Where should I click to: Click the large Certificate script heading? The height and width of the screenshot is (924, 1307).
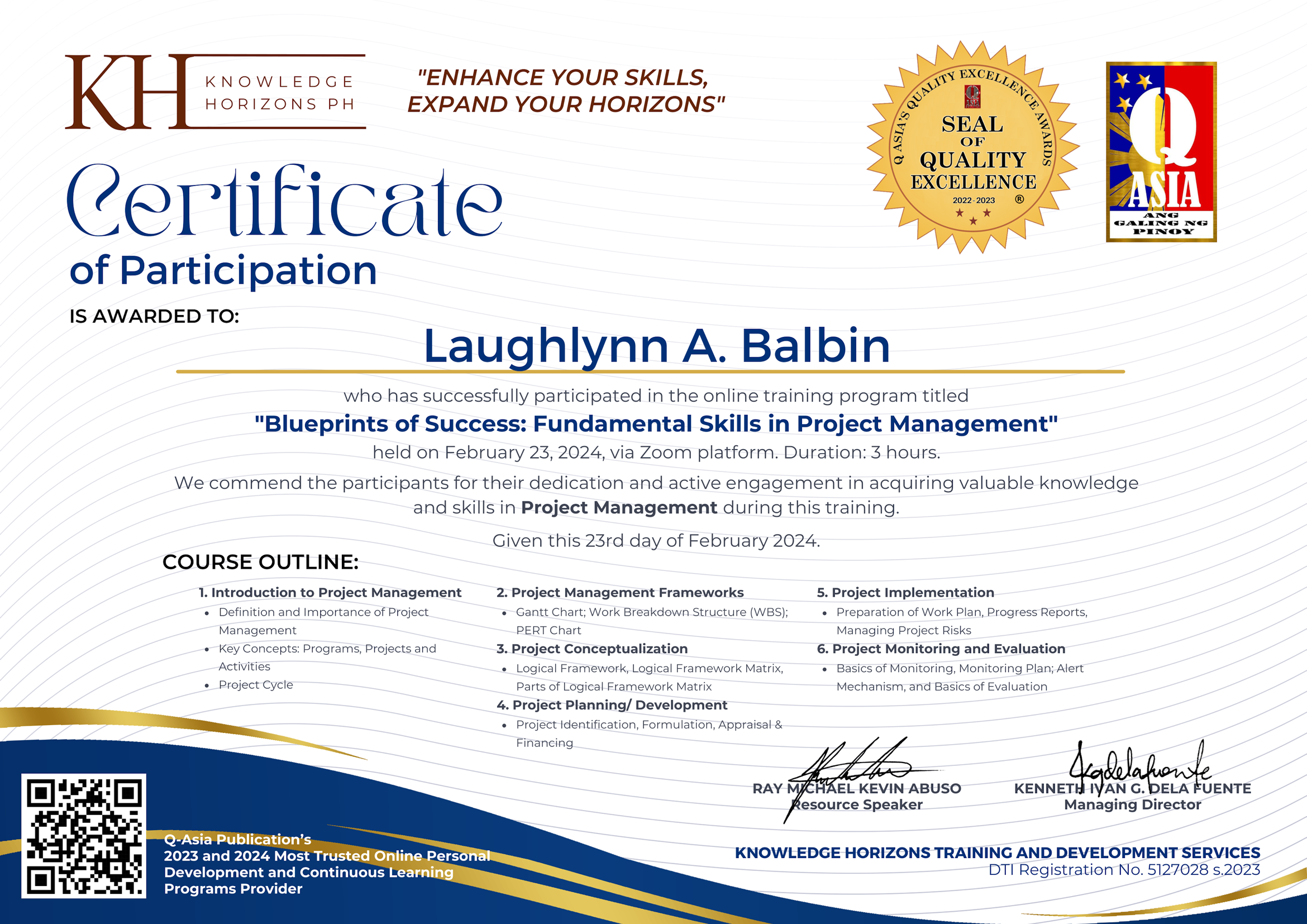point(285,202)
